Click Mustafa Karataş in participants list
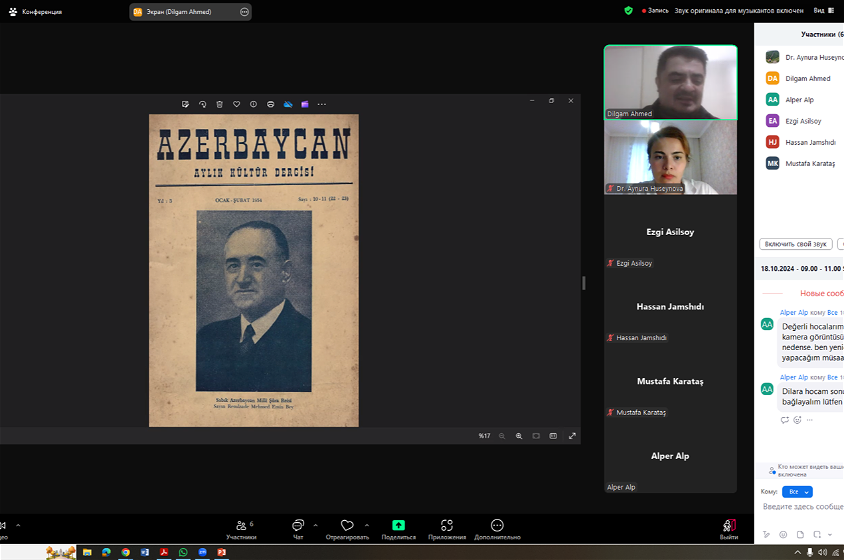The height and width of the screenshot is (560, 844). [802, 163]
